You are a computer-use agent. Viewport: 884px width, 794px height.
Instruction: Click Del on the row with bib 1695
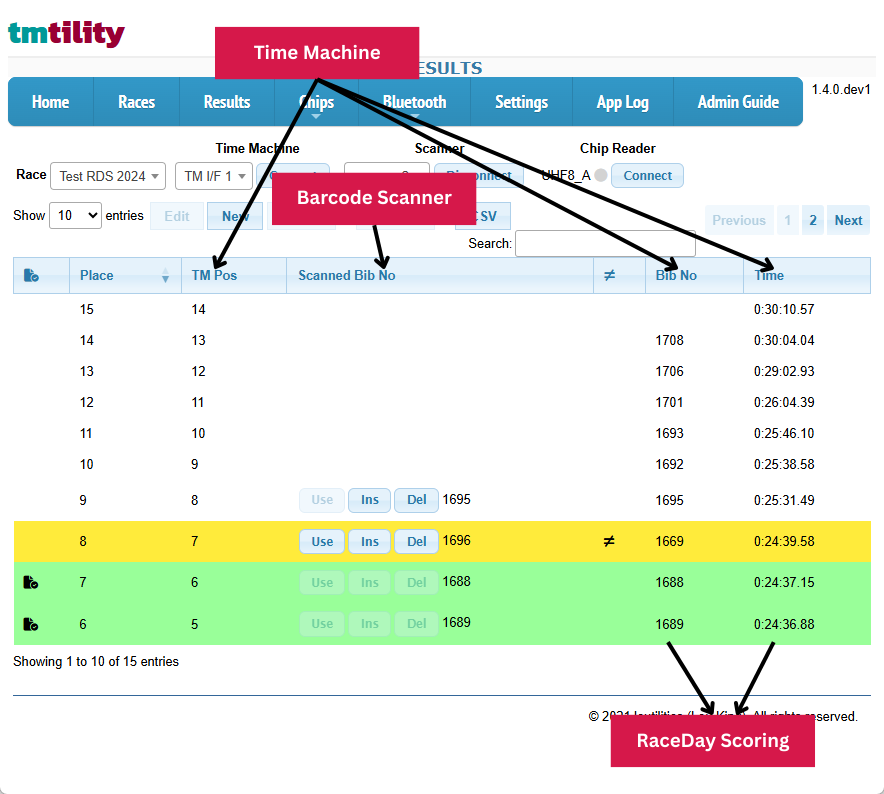(416, 500)
